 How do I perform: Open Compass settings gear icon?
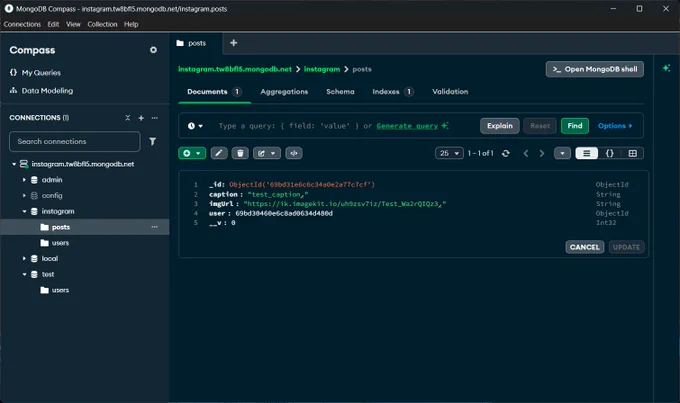coord(153,50)
